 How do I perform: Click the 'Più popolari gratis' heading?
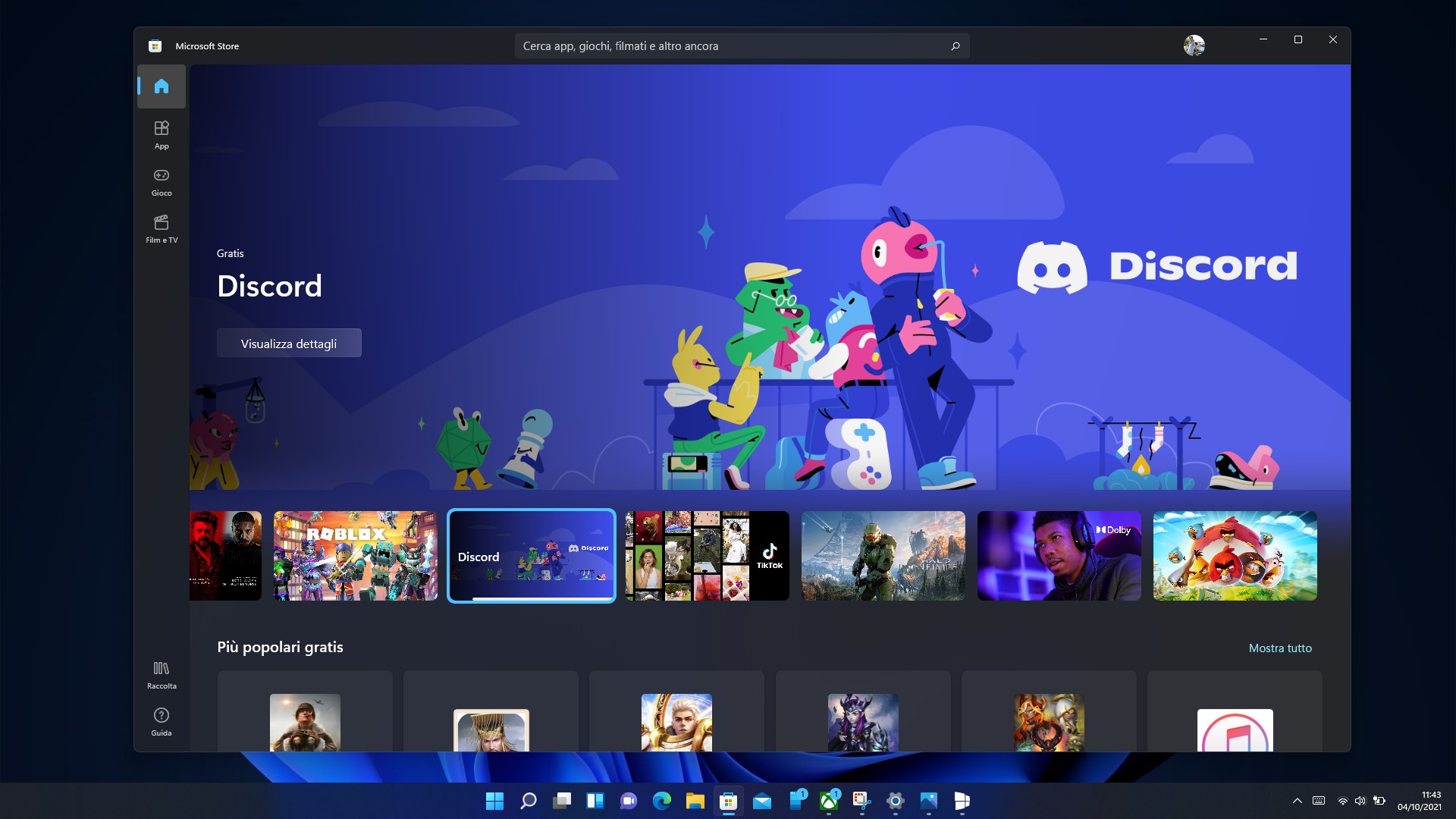[280, 647]
